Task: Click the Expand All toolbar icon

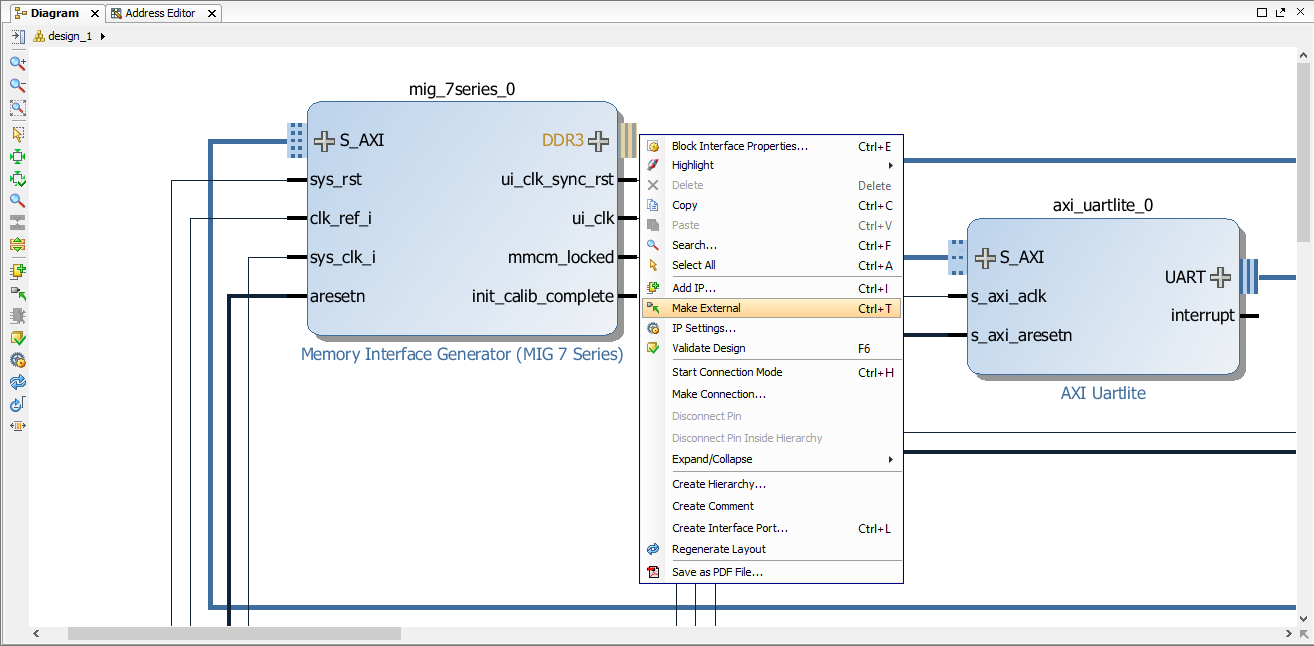Action: tap(17, 245)
